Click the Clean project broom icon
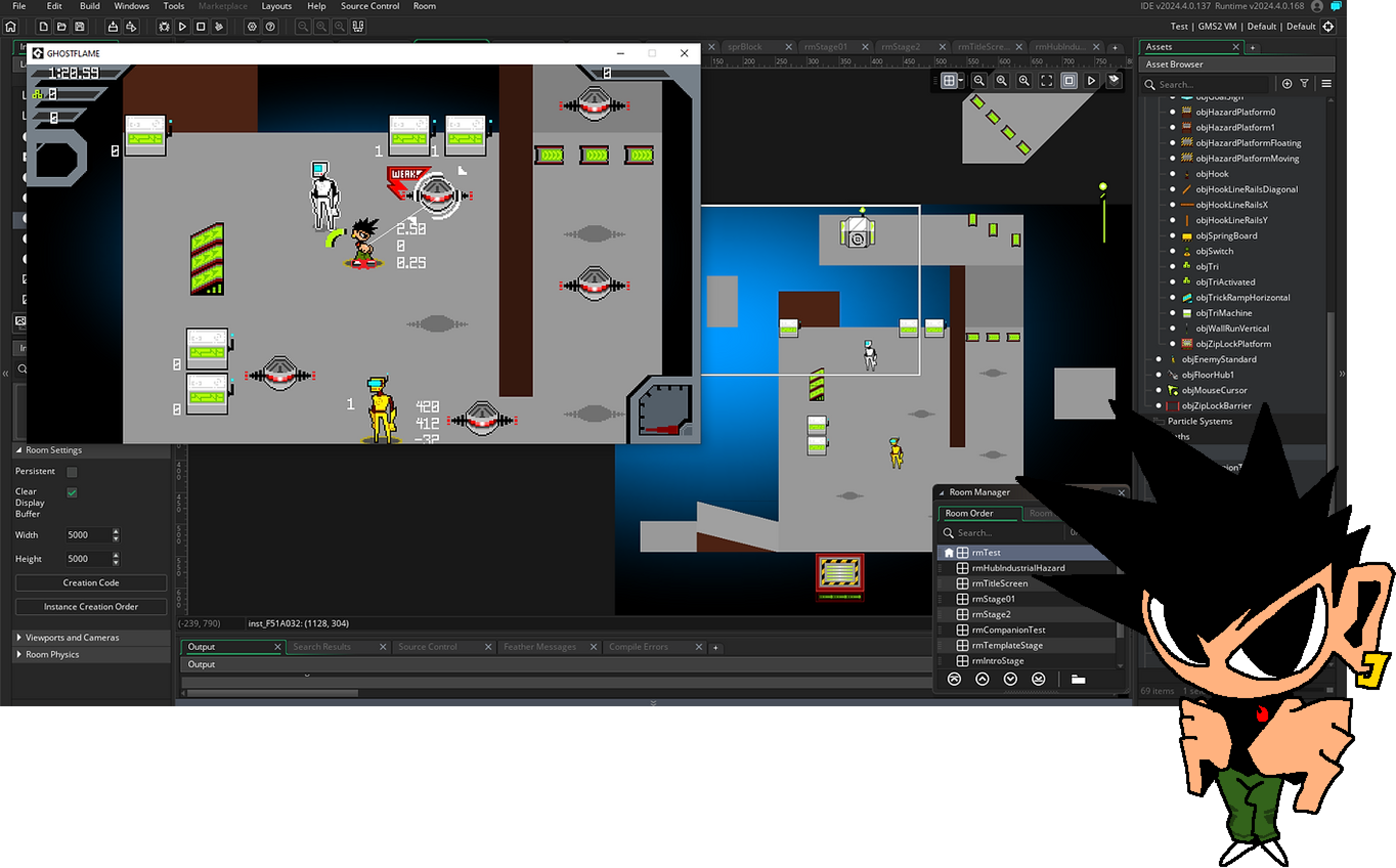Viewport: 1396px width, 868px height. pyautogui.click(x=219, y=27)
